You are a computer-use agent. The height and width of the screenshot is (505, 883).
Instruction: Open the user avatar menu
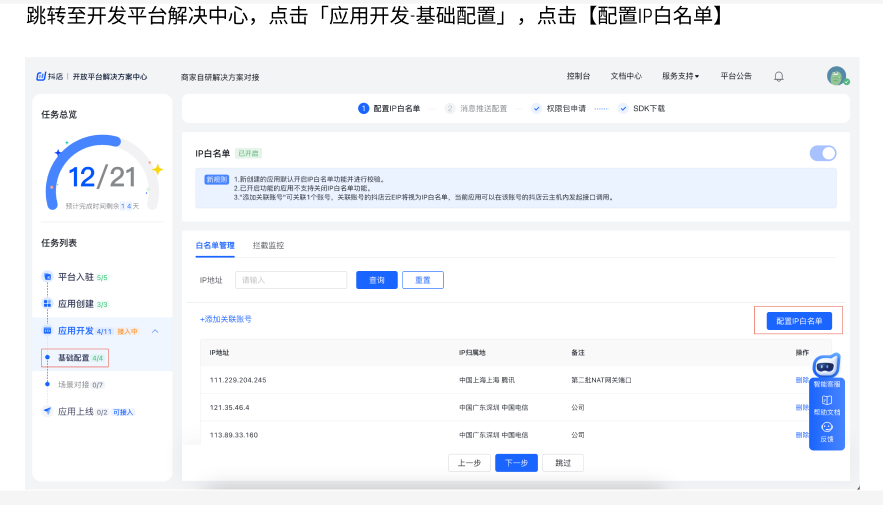click(x=837, y=76)
